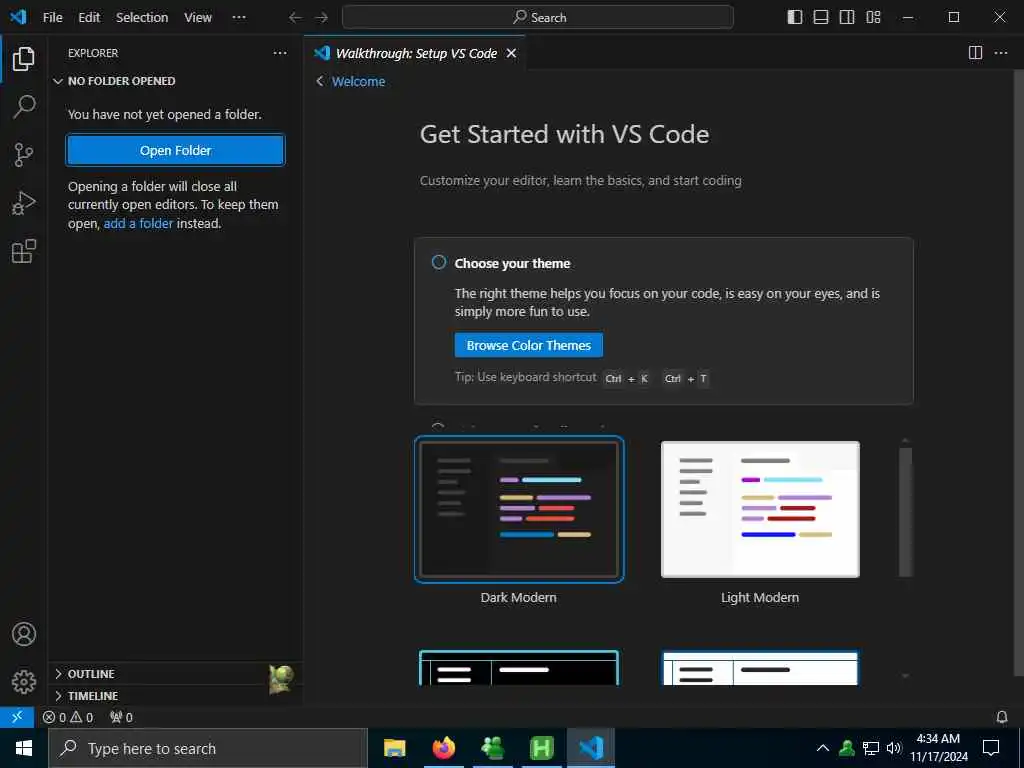Click Go Forward arrow in title bar
The image size is (1024, 768).
321,18
